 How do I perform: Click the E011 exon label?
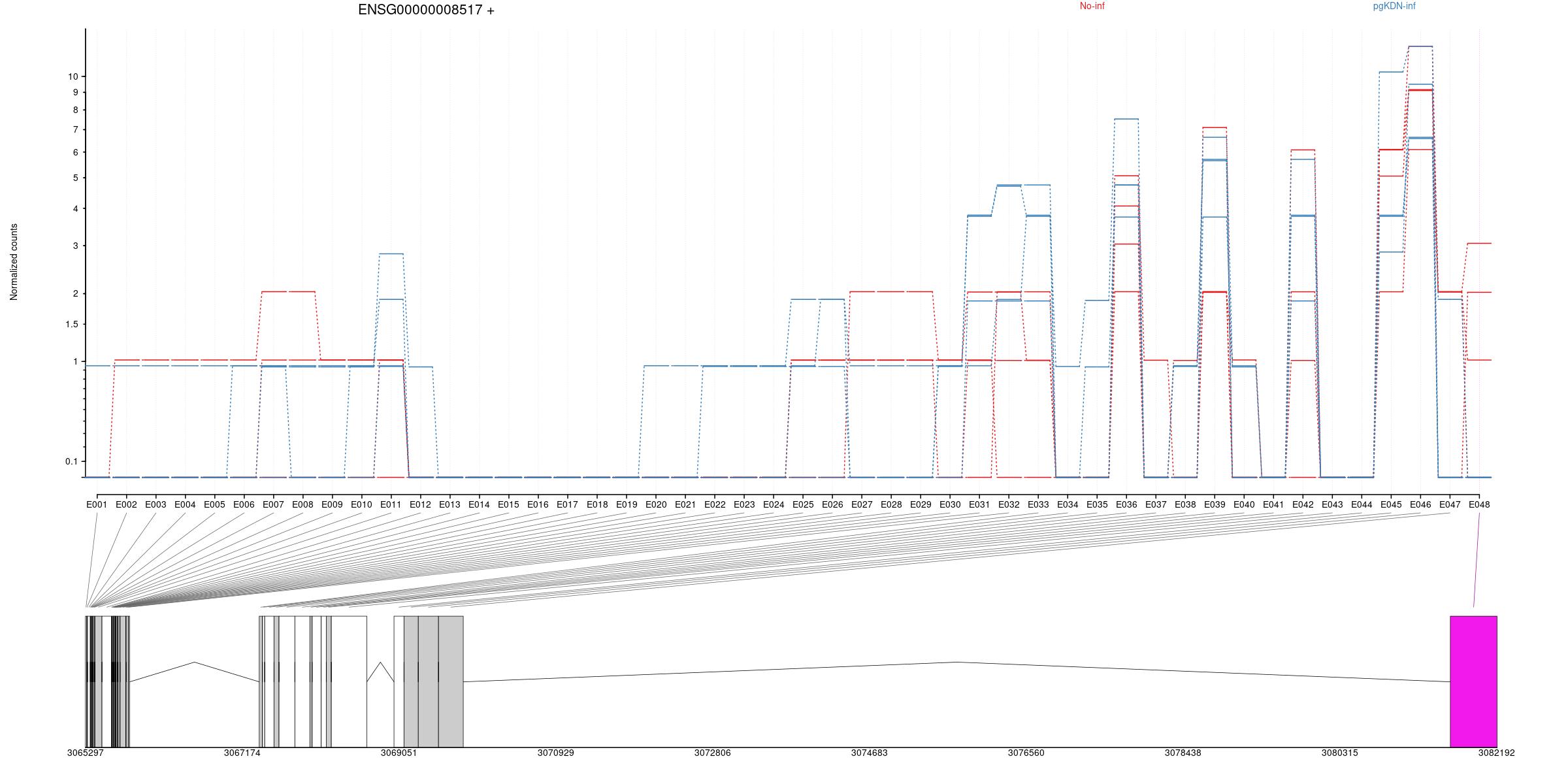point(391,504)
